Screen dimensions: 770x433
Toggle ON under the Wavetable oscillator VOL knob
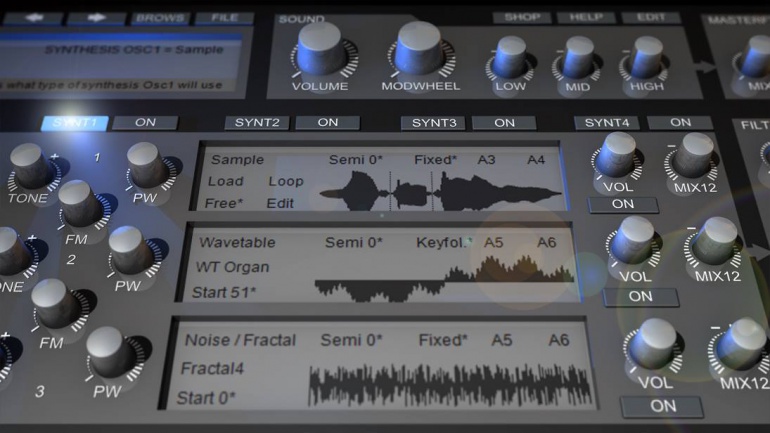[641, 297]
